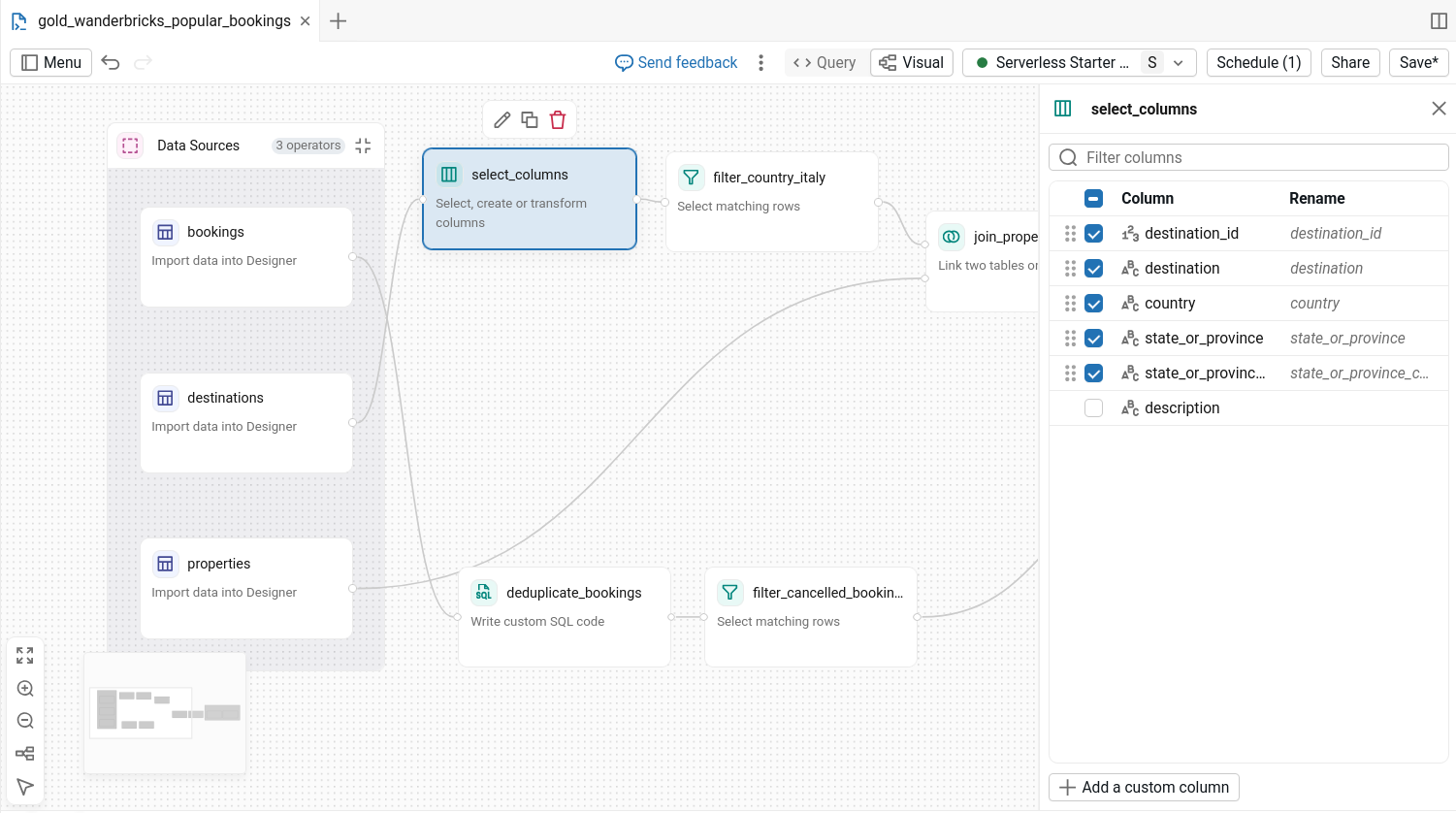Uncheck the destination_id column

click(x=1093, y=234)
